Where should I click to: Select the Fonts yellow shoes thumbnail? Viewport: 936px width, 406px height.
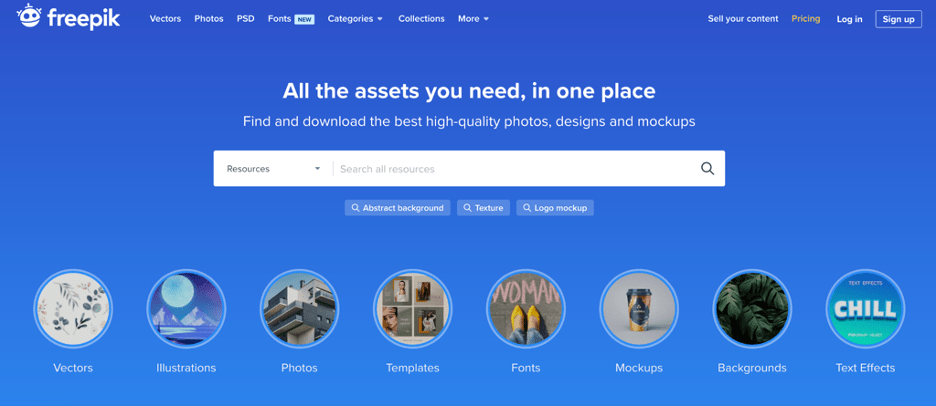[525, 309]
